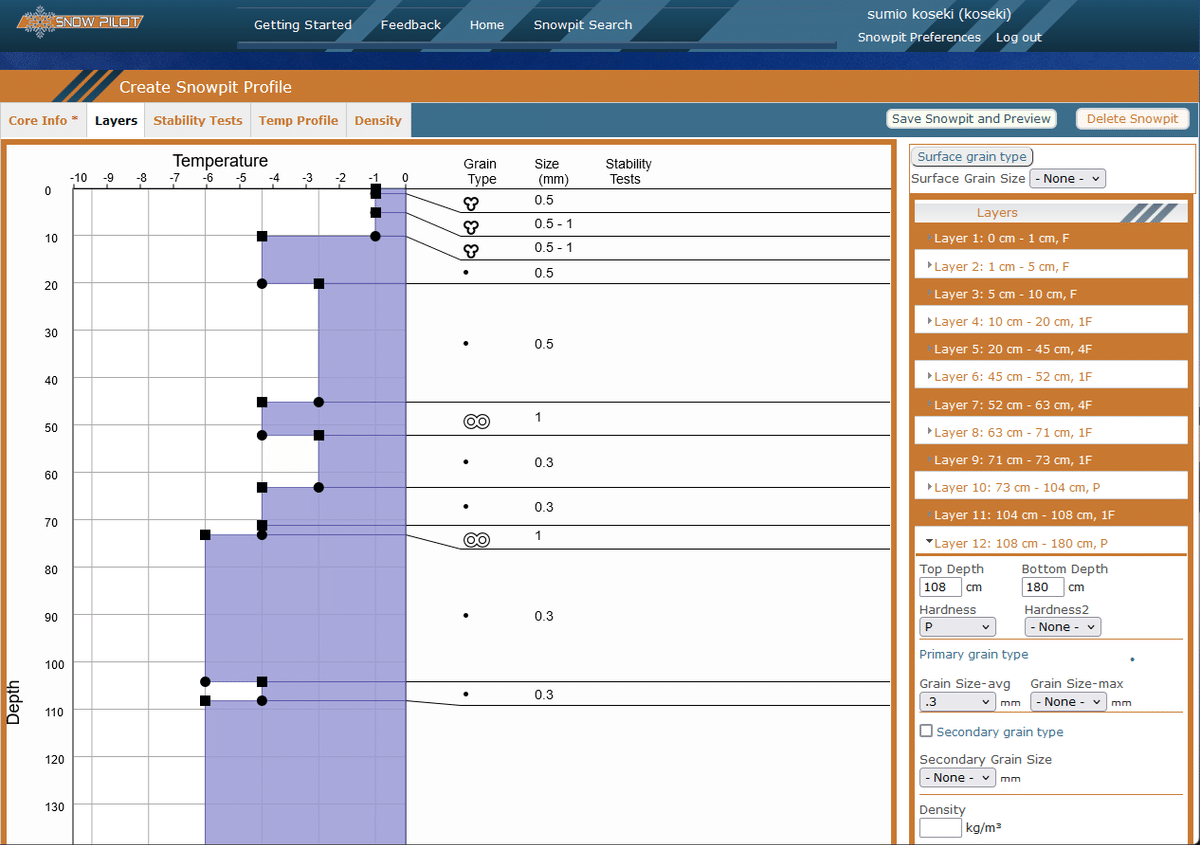Viewport: 1200px width, 845px height.
Task: Expand Layer 4: 10 cm - 20 cm
Action: point(1050,322)
